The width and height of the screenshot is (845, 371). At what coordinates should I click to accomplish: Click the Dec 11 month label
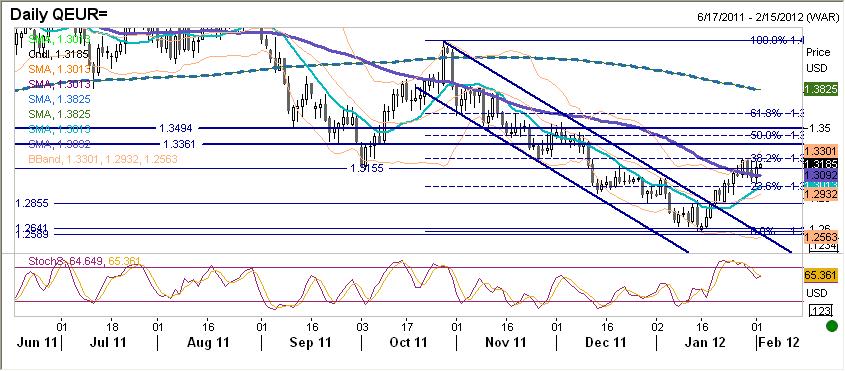click(606, 342)
